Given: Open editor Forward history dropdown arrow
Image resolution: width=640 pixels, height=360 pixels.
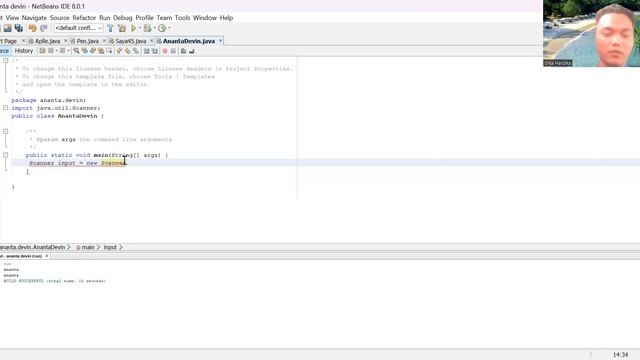Looking at the screenshot, I should (68, 51).
